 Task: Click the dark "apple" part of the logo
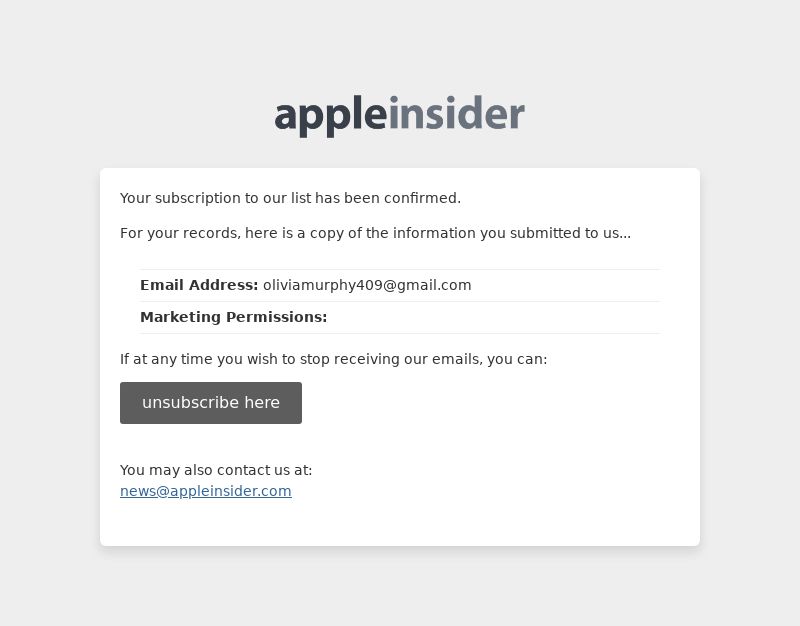tap(331, 116)
